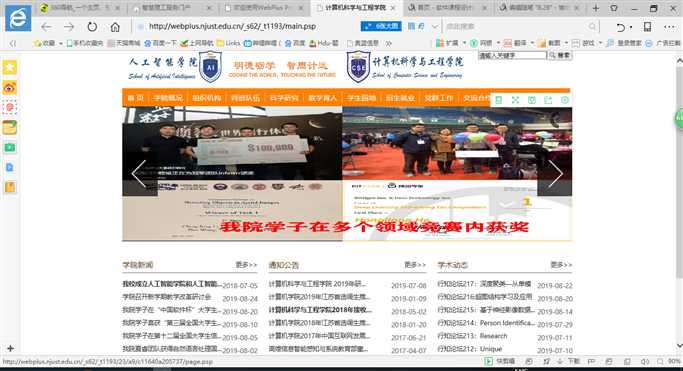This screenshot has width=683, height=371.
Task: Click the magnifier icon in browser search box
Action: pyautogui.click(x=592, y=27)
